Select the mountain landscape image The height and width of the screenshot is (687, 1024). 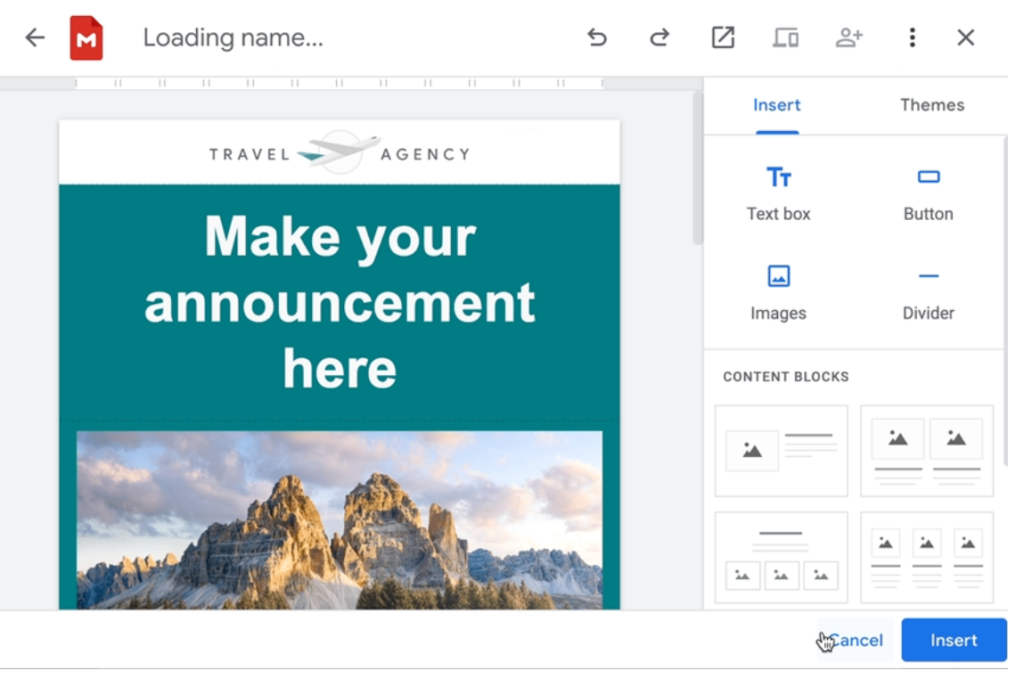(340, 520)
